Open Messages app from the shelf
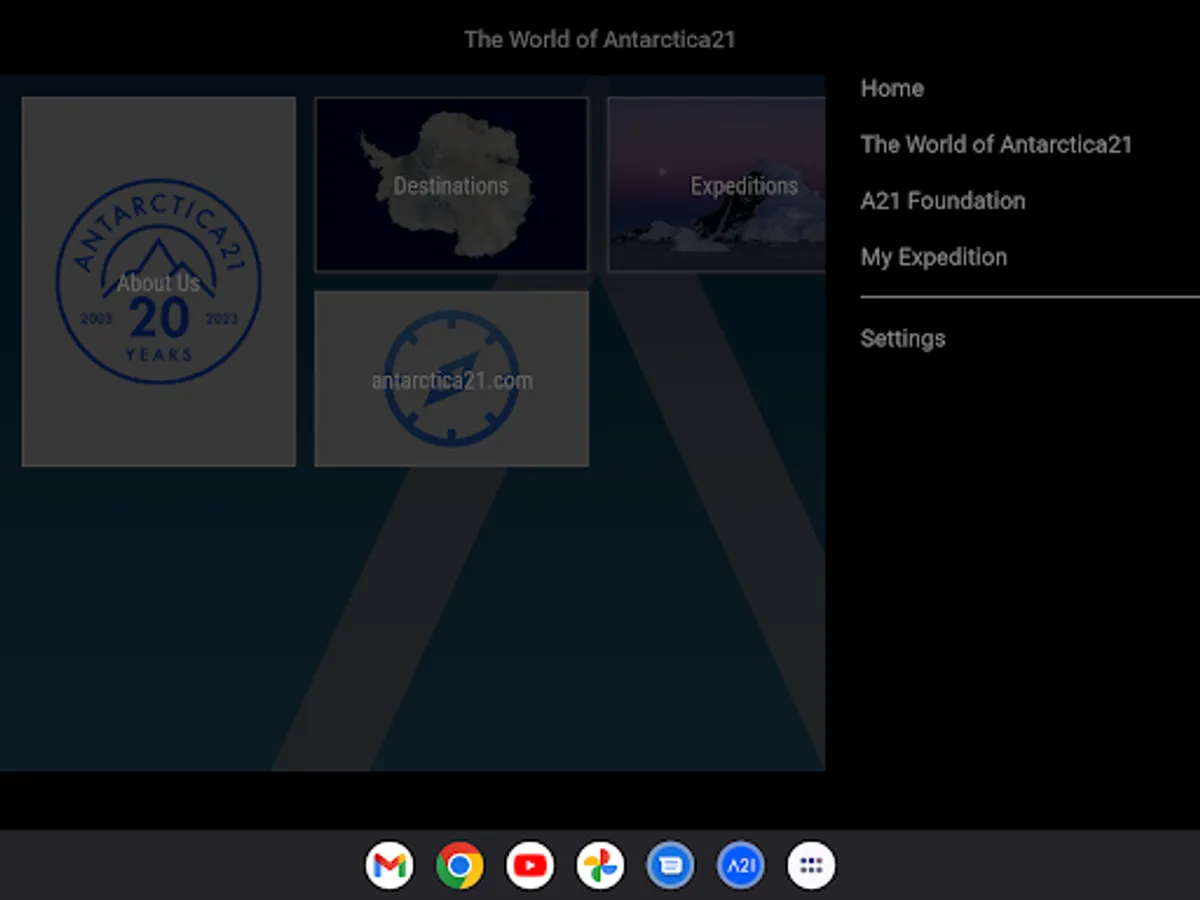Screen dimensions: 1200x900 click(670, 865)
